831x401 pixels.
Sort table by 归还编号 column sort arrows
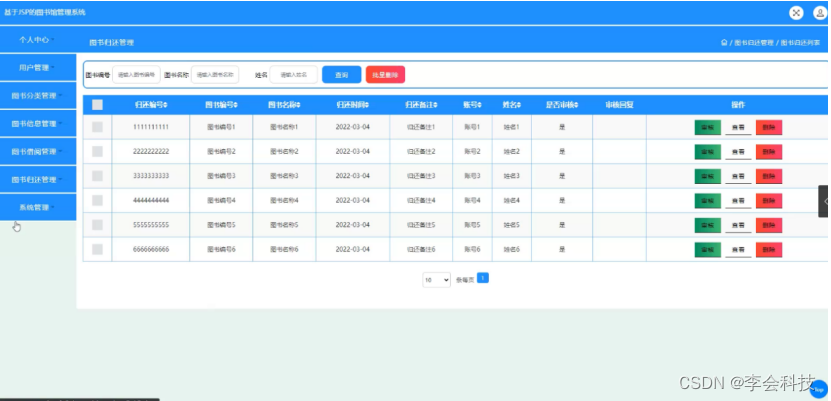pos(166,105)
